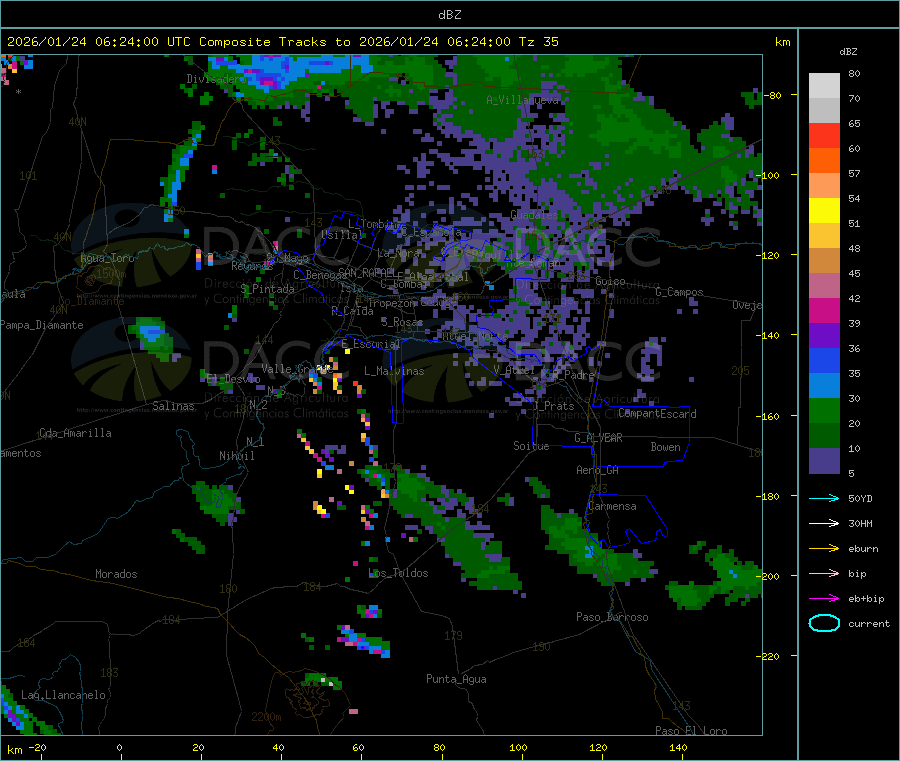Screen dimensions: 900x761
Task: Click the Composite Tracks timestamp header line
Action: [x=282, y=42]
